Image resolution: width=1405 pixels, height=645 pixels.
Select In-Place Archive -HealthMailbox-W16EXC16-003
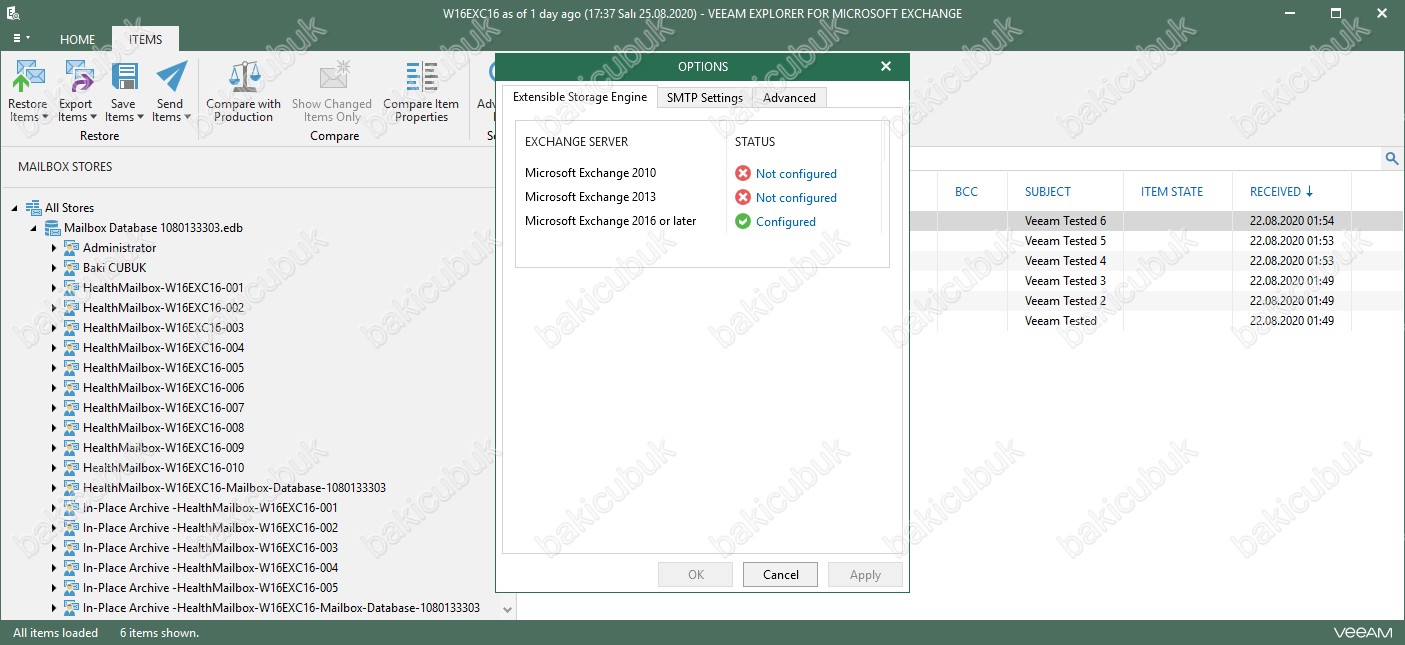(x=210, y=548)
